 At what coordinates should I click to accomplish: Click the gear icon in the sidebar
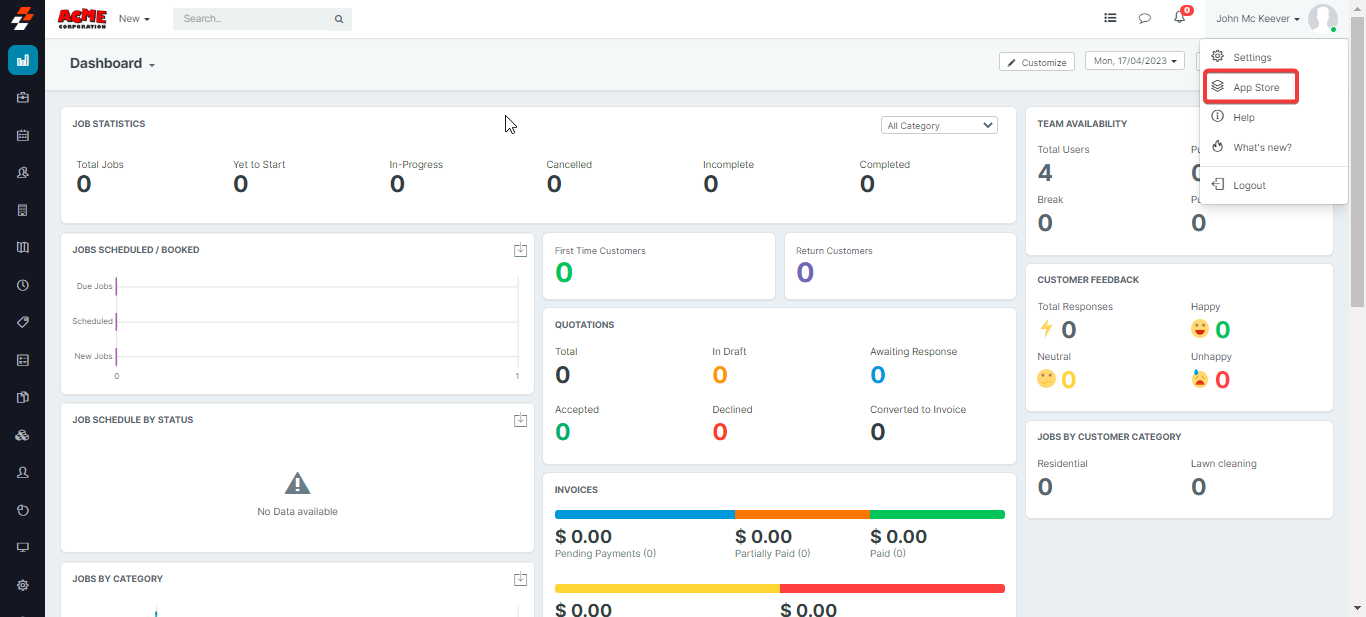(22, 585)
